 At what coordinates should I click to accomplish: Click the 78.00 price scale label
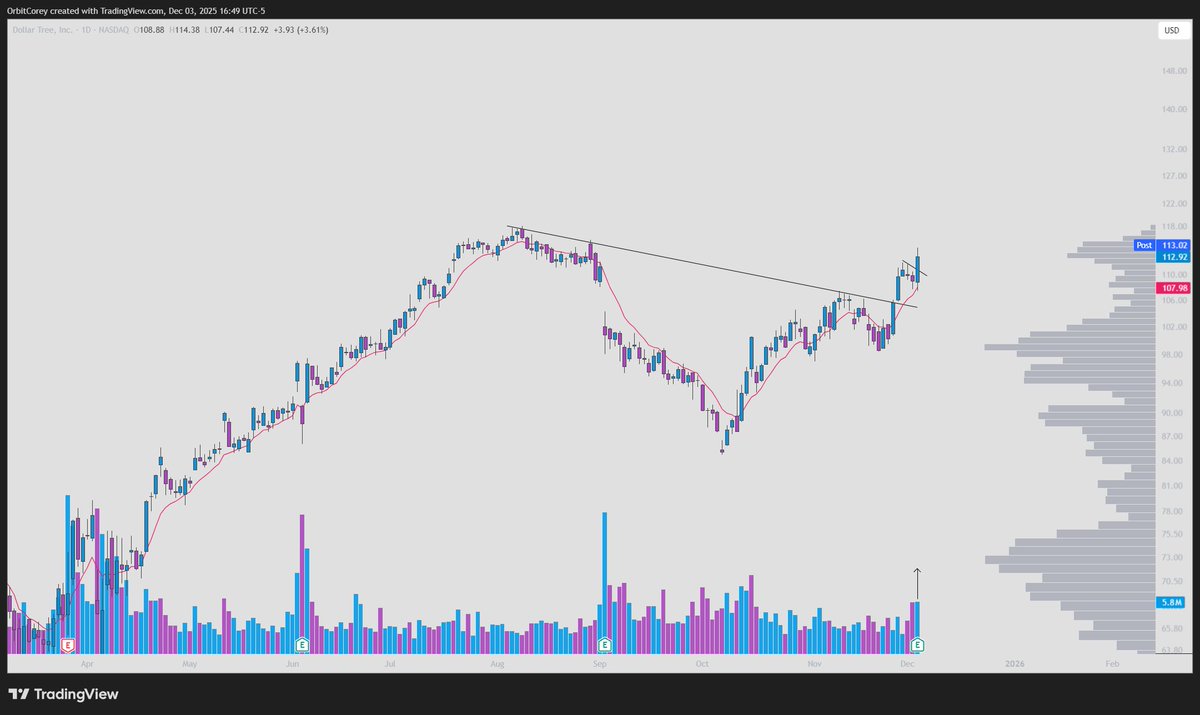pos(1174,511)
